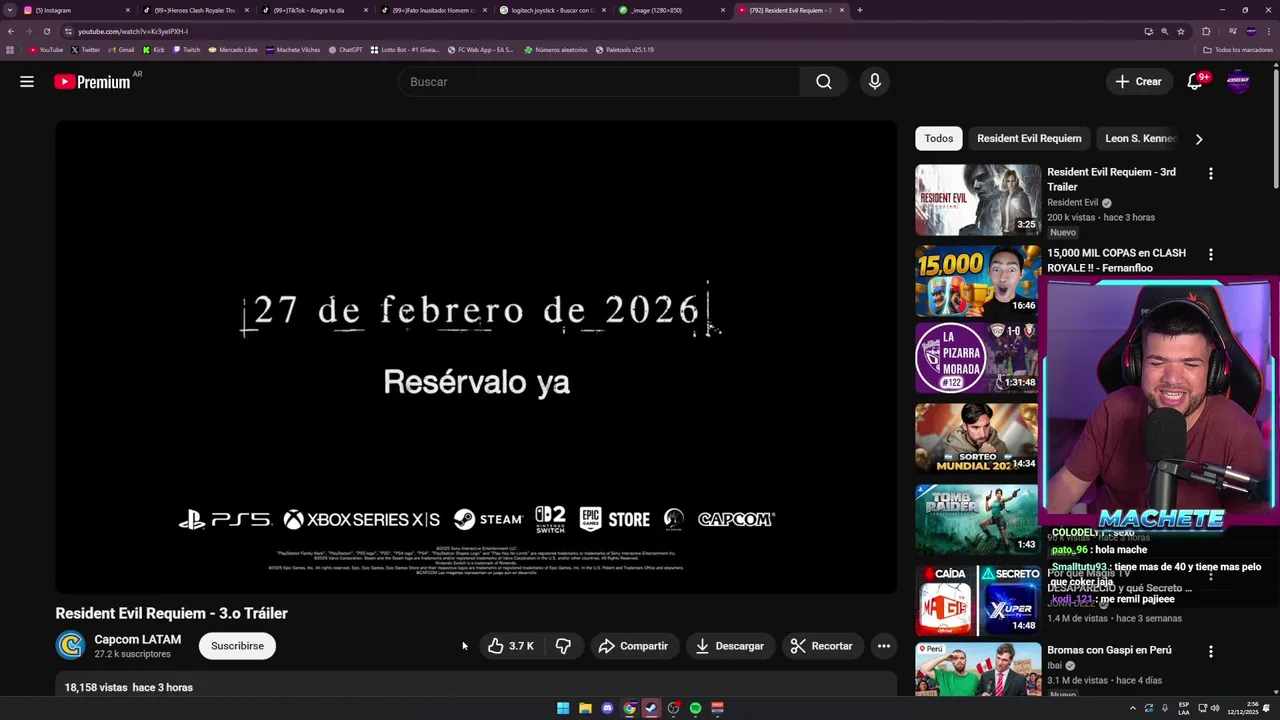Switch to the Instagram browser tab
This screenshot has height=720, width=1280.
(x=75, y=10)
